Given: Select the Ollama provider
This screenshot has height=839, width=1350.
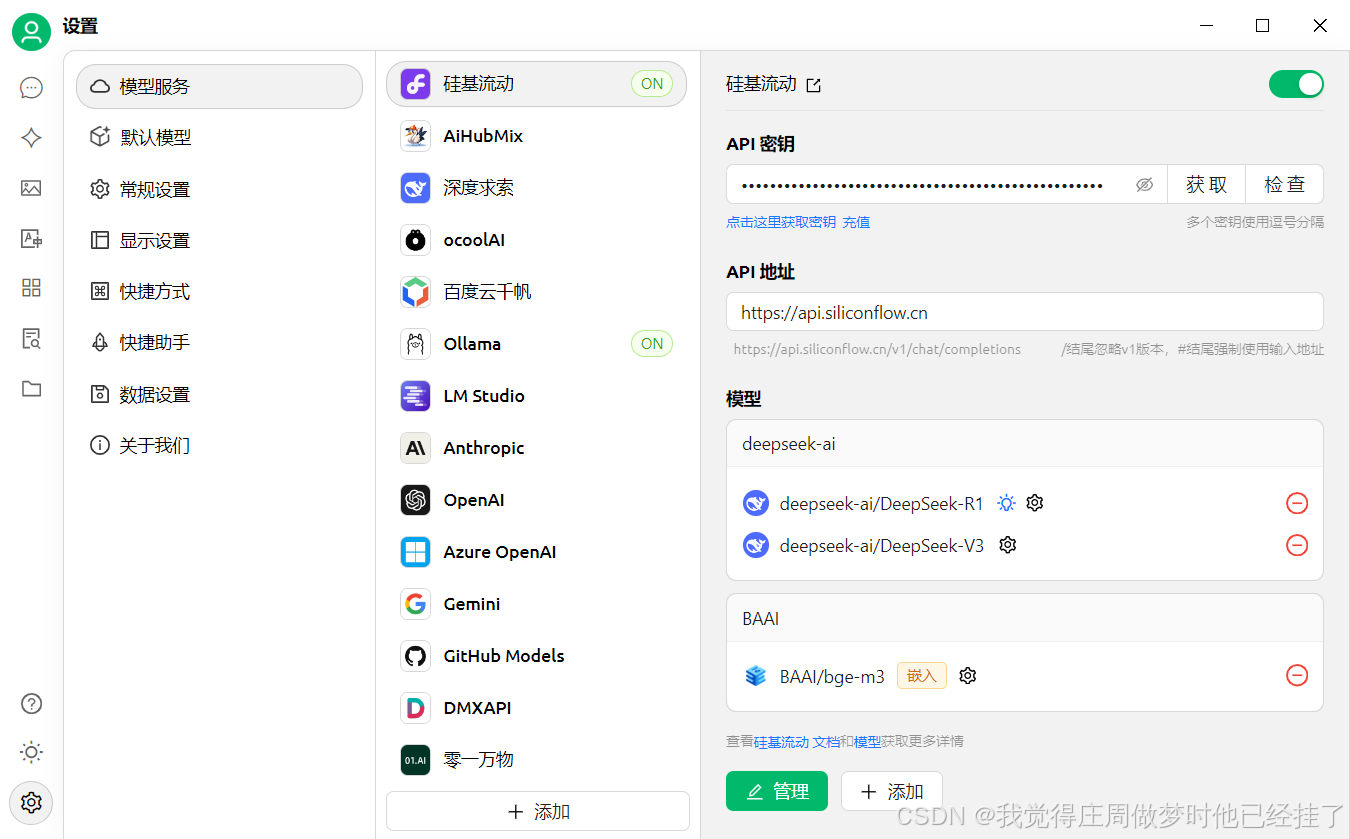Looking at the screenshot, I should 537,344.
